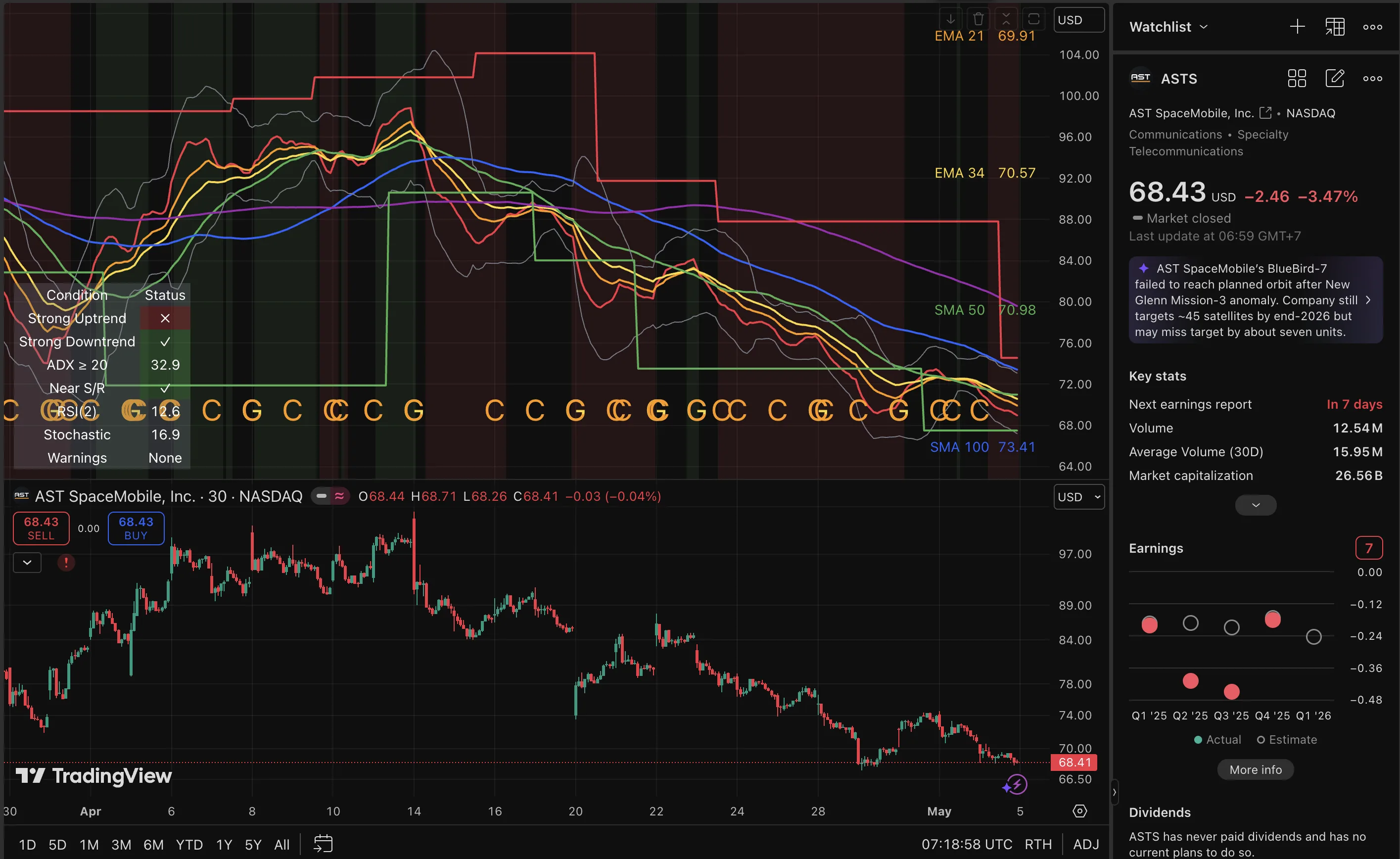Select the All time range
Image resolution: width=1400 pixels, height=859 pixels.
[x=282, y=844]
